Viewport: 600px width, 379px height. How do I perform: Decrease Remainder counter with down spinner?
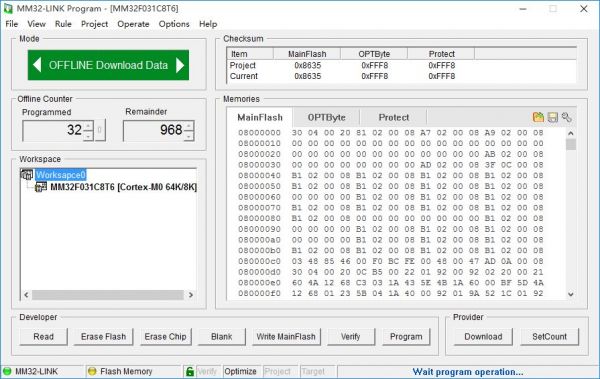click(x=189, y=136)
